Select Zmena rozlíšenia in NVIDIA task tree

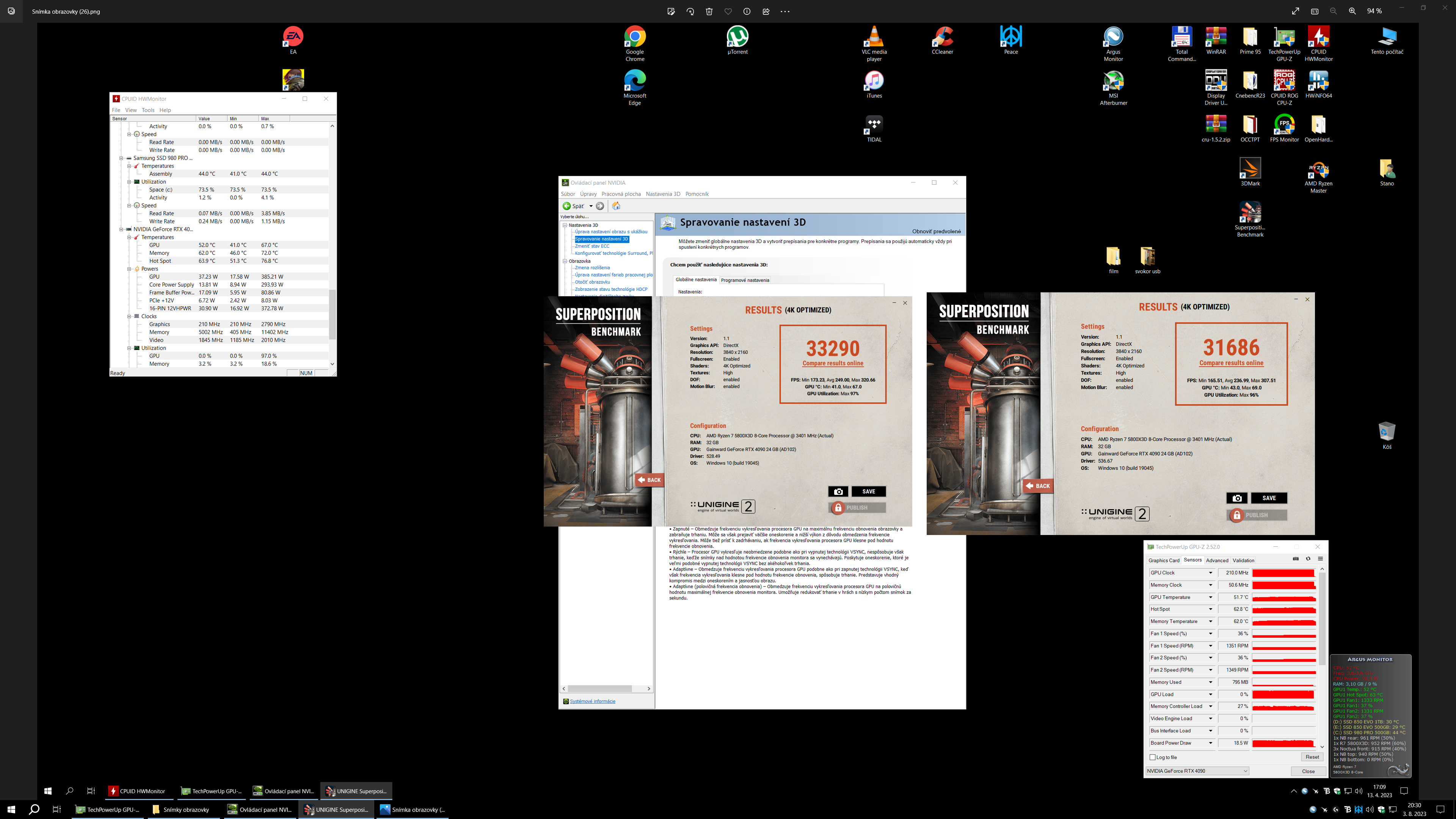click(592, 268)
